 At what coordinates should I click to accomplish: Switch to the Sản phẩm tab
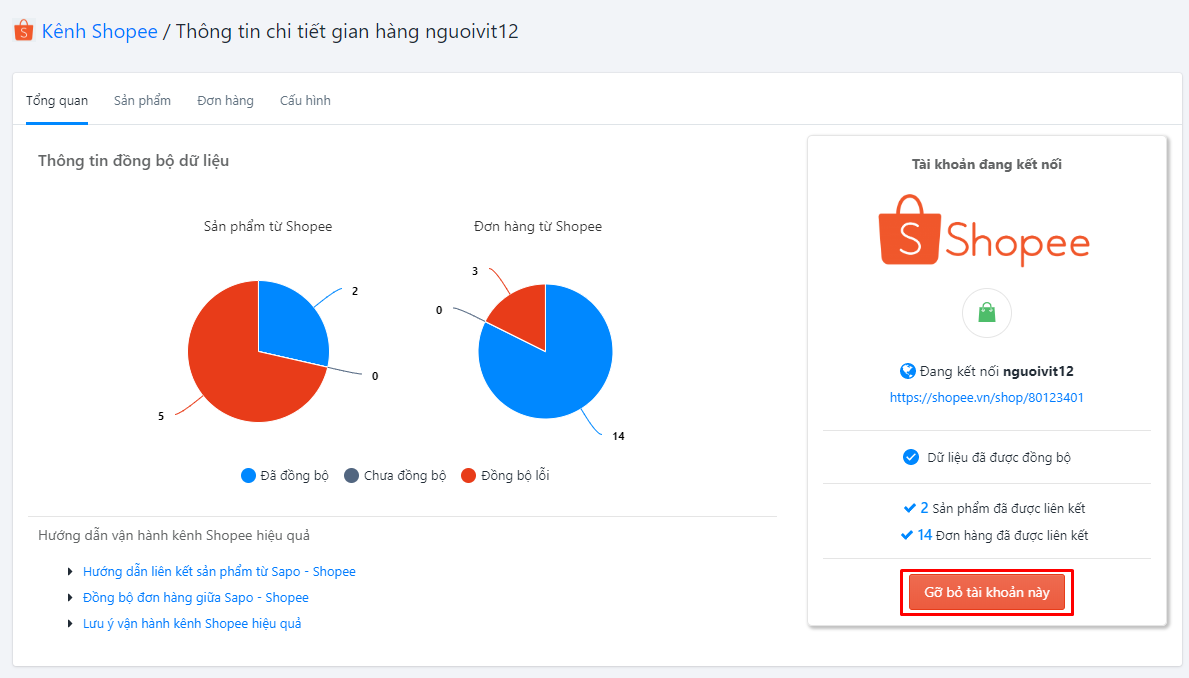click(142, 101)
